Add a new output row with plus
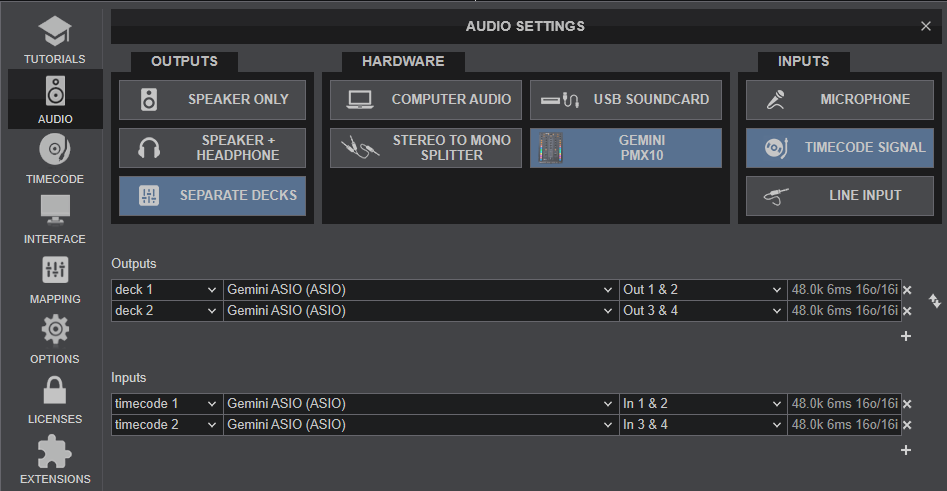 906,336
